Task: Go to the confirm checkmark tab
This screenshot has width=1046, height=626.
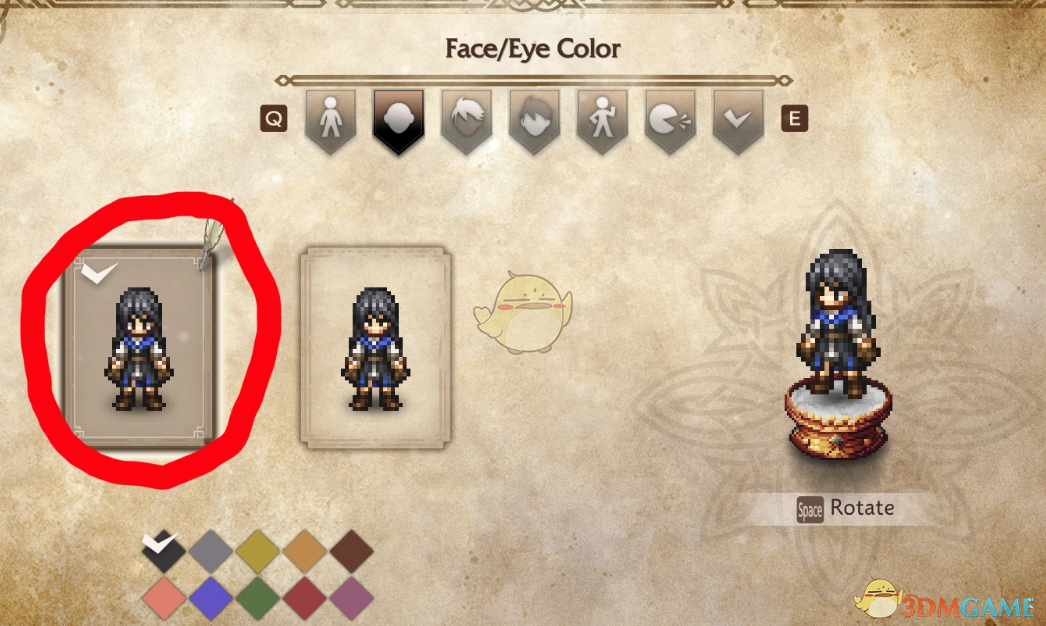Action: 738,121
